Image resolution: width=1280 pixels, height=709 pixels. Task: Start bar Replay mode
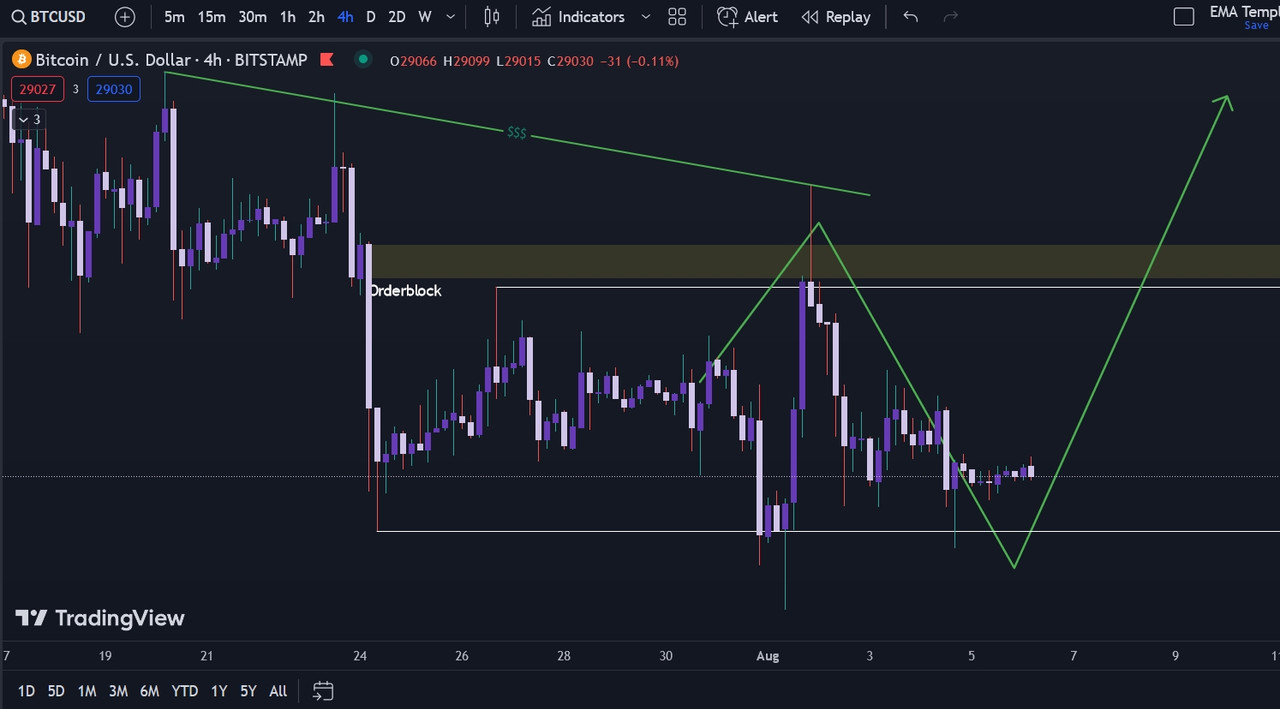click(x=836, y=17)
